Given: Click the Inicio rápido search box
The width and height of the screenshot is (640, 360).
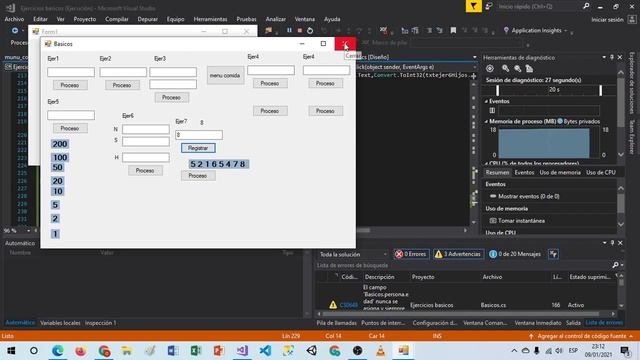Looking at the screenshot, I should click(539, 6).
